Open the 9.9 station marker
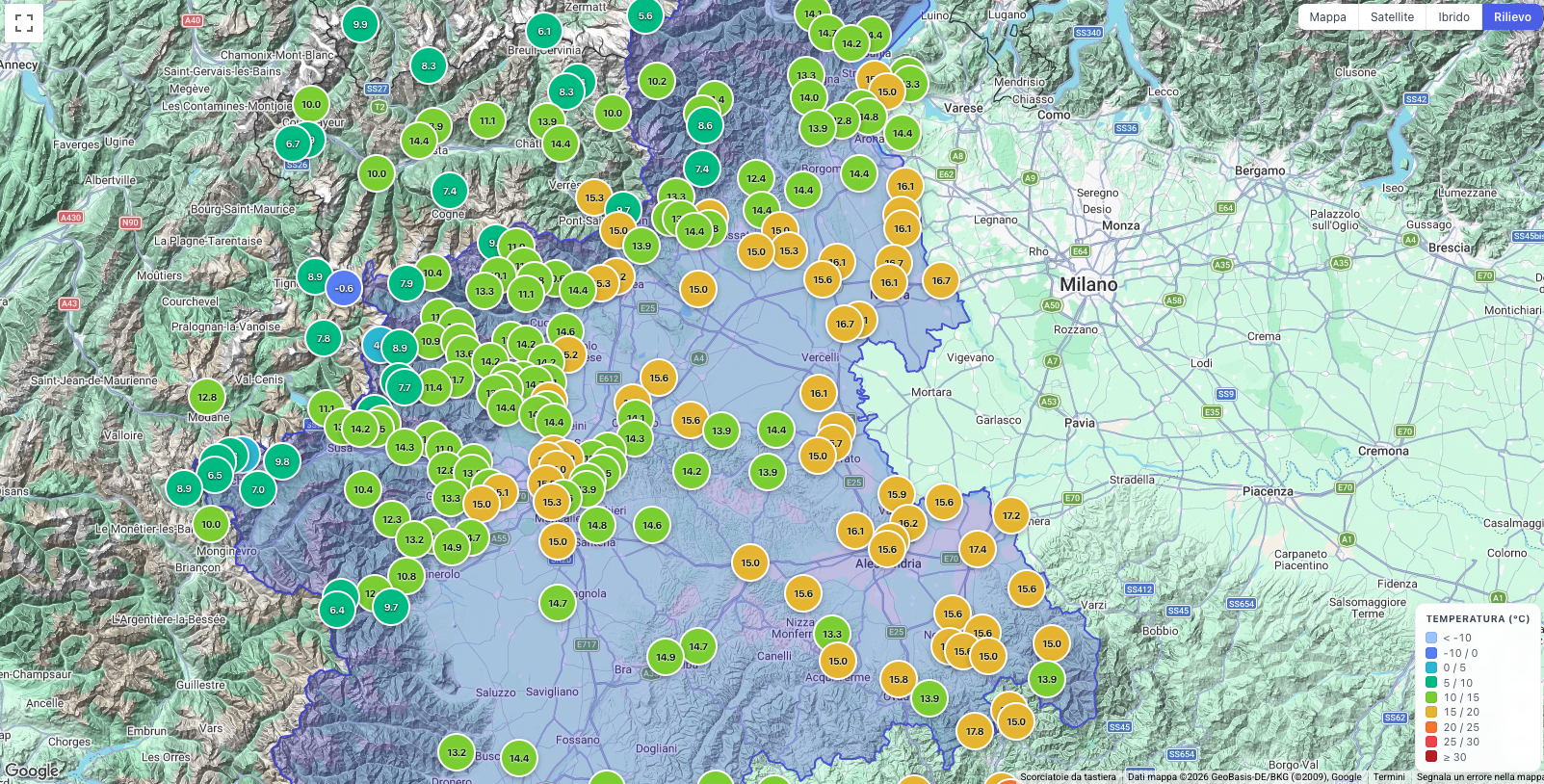 point(360,25)
